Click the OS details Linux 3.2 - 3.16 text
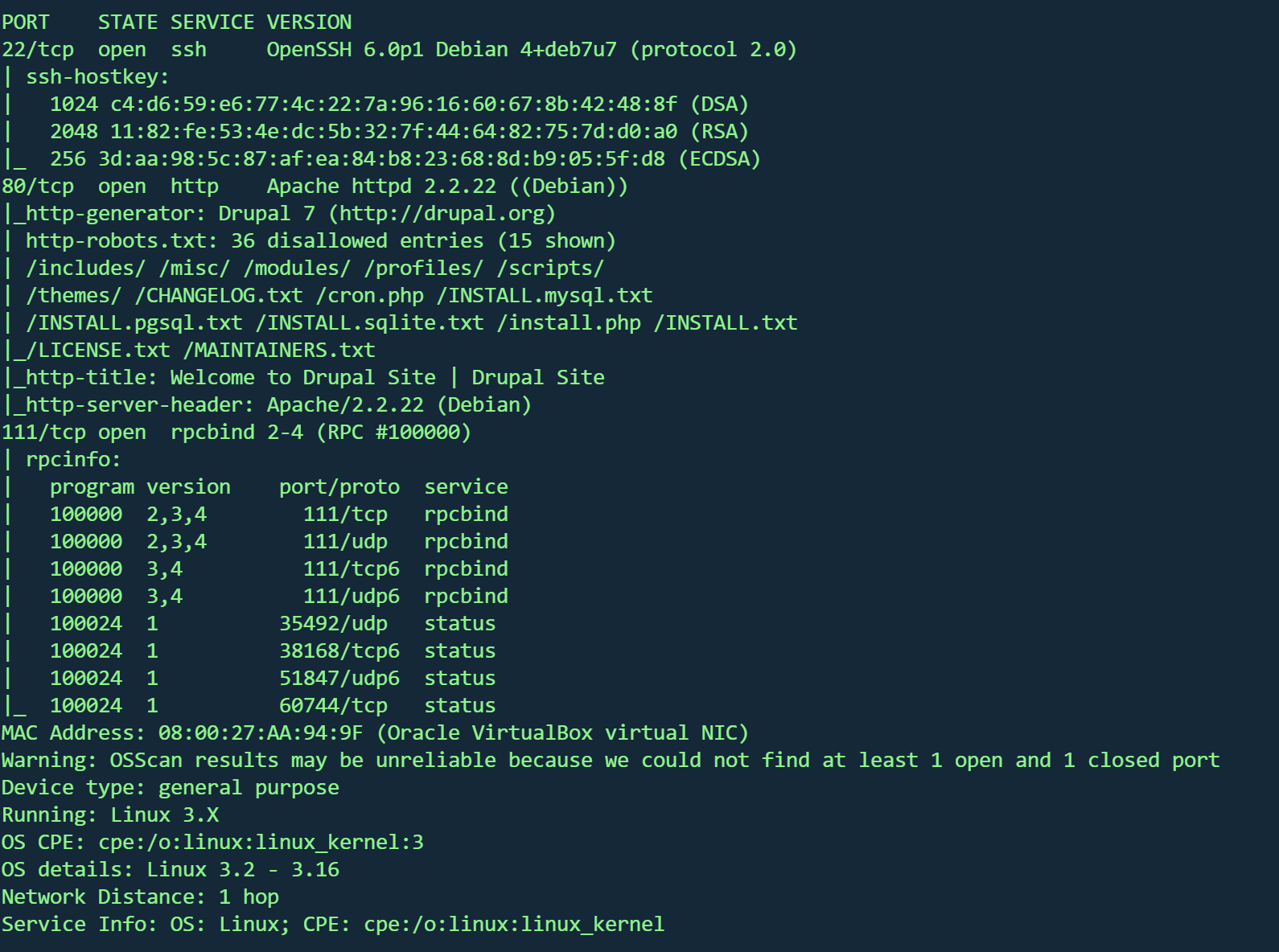Image resolution: width=1279 pixels, height=952 pixels. coord(243,870)
